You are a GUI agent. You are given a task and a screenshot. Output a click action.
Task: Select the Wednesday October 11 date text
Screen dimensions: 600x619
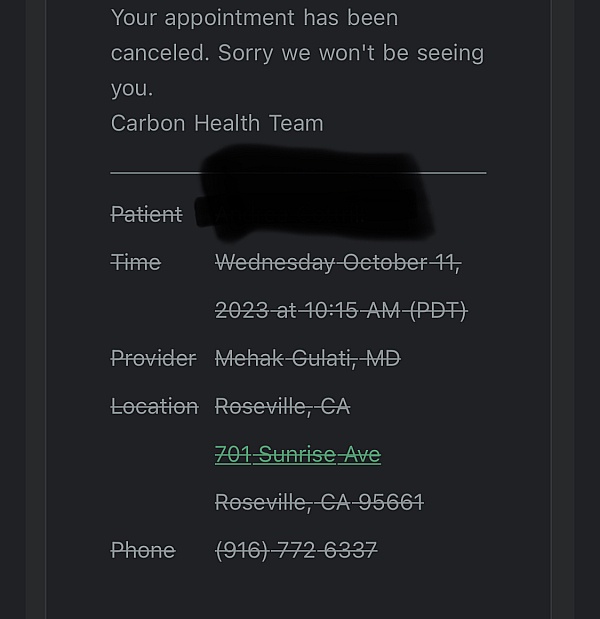337,263
